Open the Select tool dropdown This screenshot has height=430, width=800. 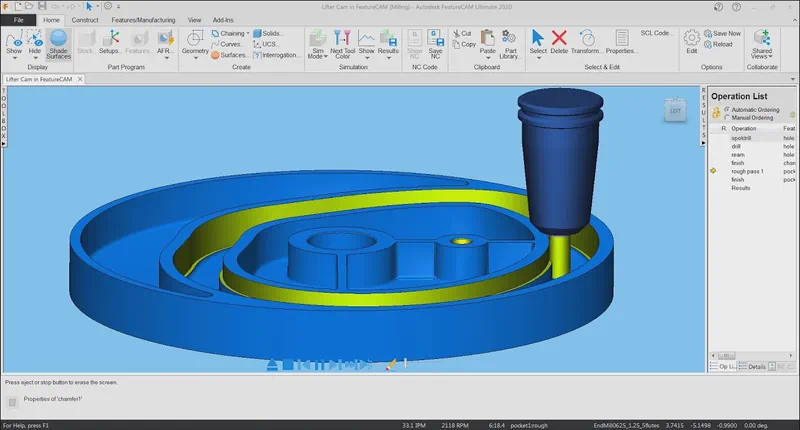pos(538,58)
